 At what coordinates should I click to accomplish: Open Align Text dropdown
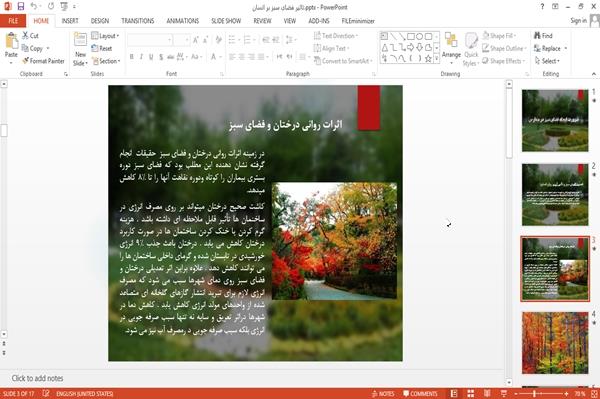pyautogui.click(x=331, y=48)
